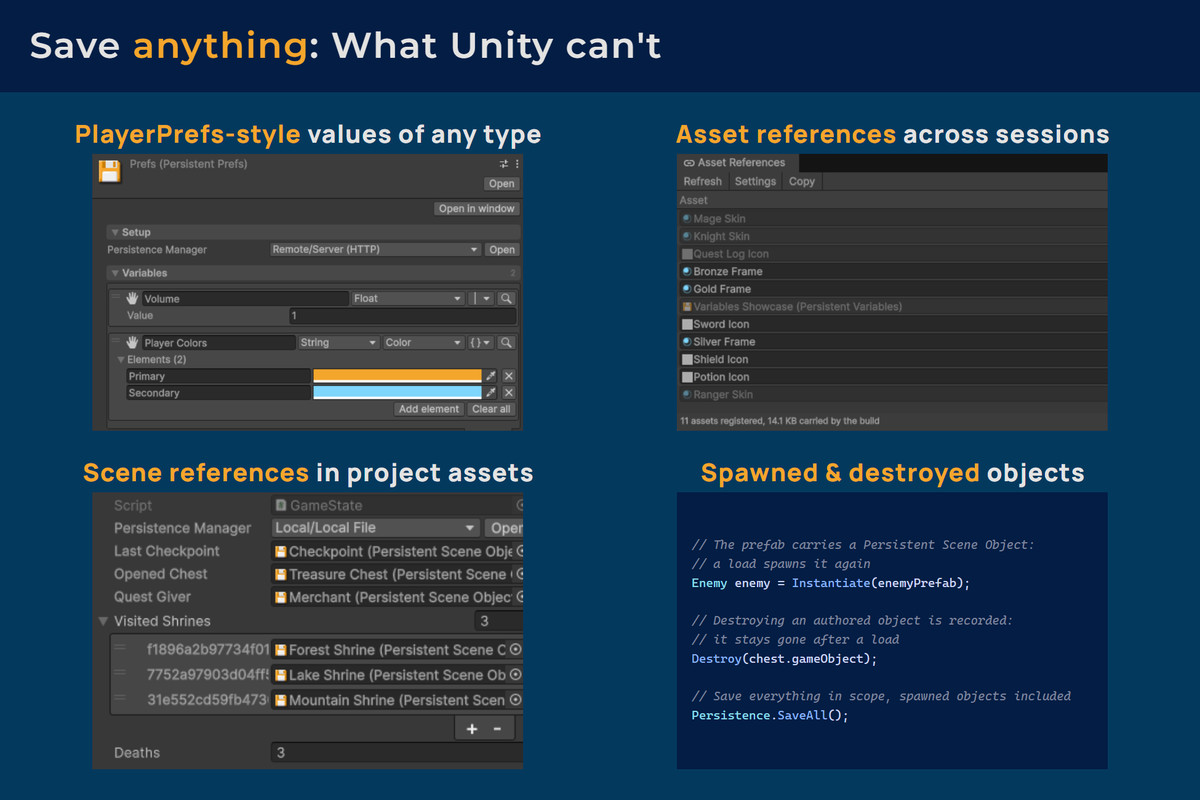
Task: Click the Clear all button
Action: click(491, 409)
